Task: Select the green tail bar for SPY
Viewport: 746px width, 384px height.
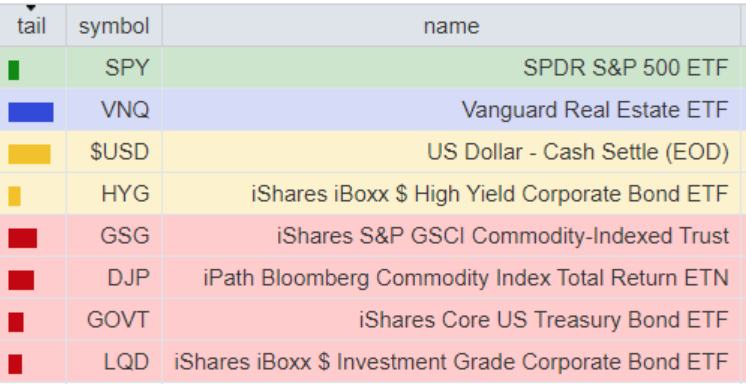Action: pos(14,70)
